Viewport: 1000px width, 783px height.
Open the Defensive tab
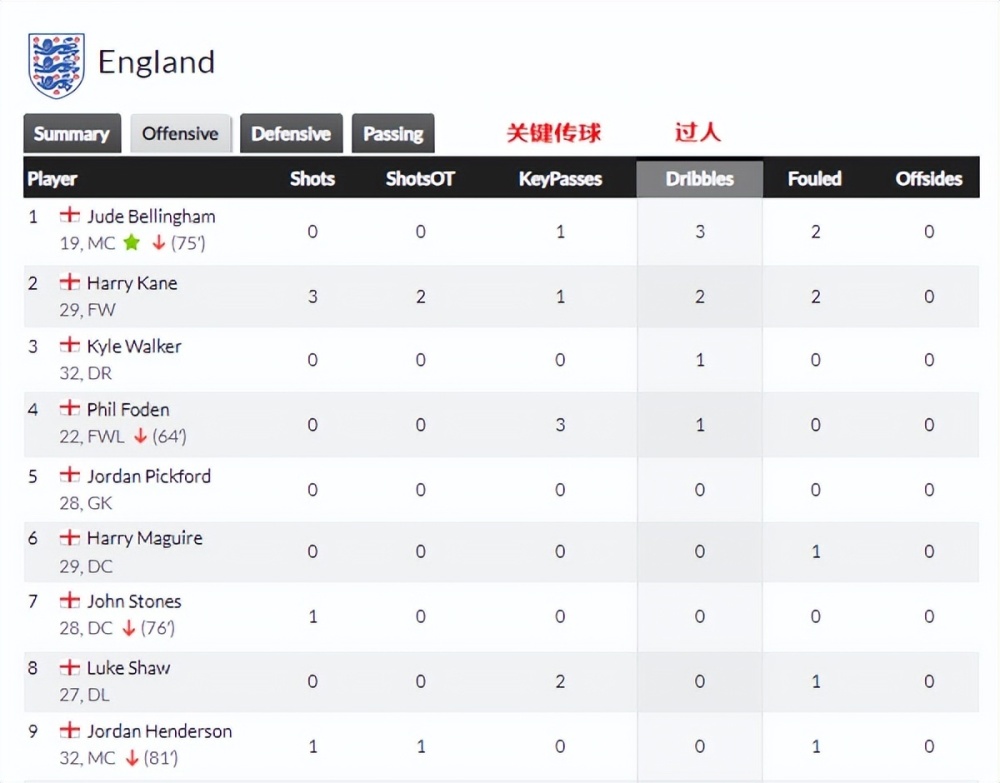tap(291, 134)
